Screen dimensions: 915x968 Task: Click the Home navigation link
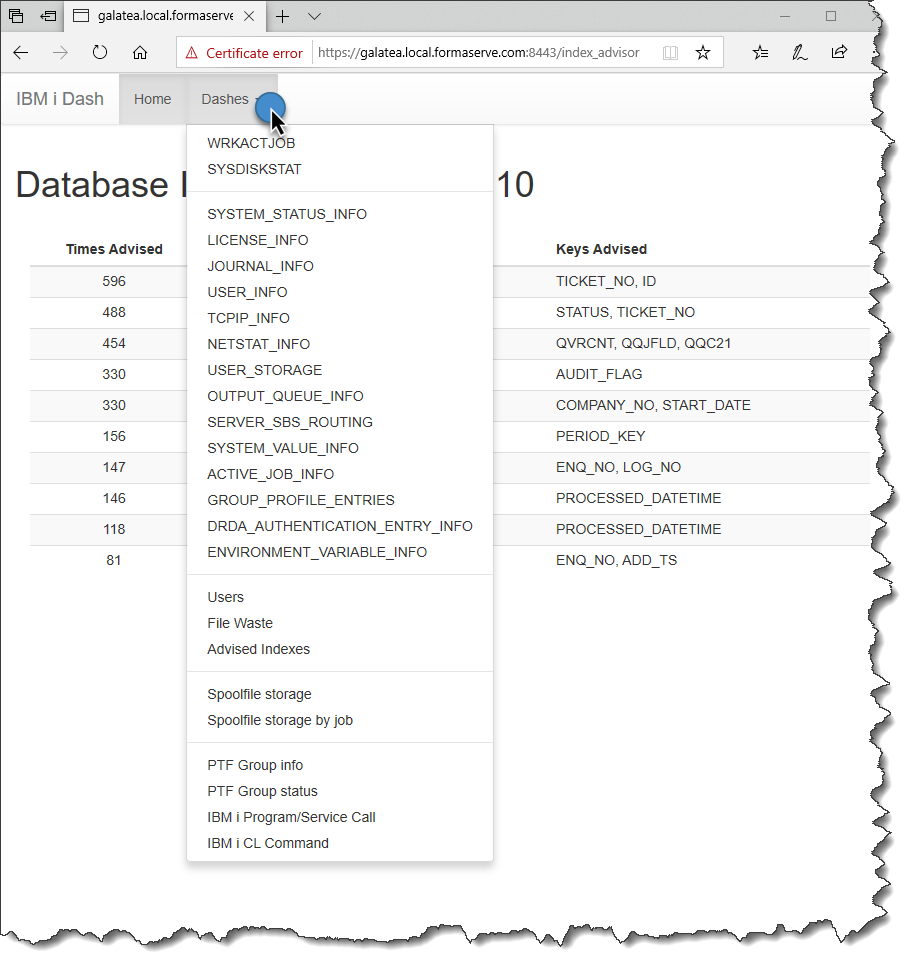click(x=152, y=99)
